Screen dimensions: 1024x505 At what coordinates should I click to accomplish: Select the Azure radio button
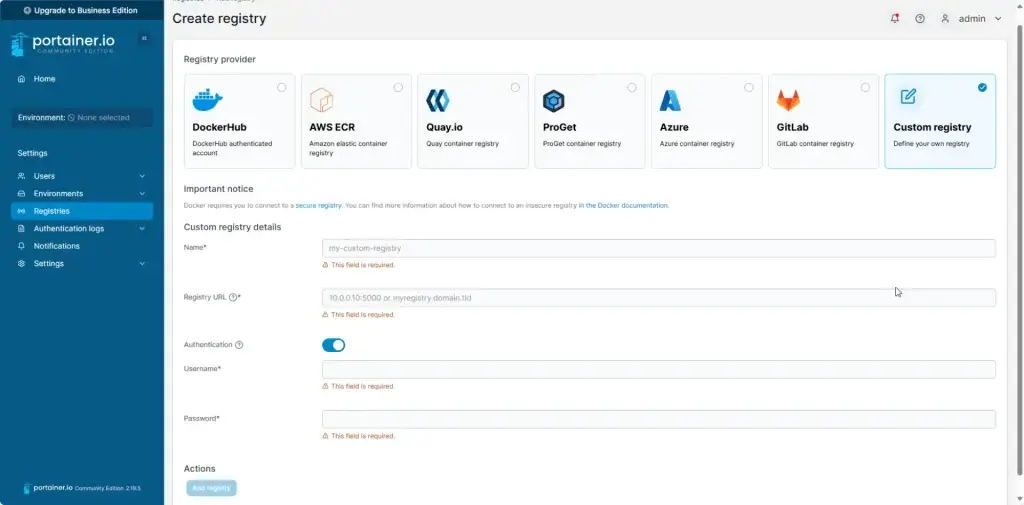748,88
